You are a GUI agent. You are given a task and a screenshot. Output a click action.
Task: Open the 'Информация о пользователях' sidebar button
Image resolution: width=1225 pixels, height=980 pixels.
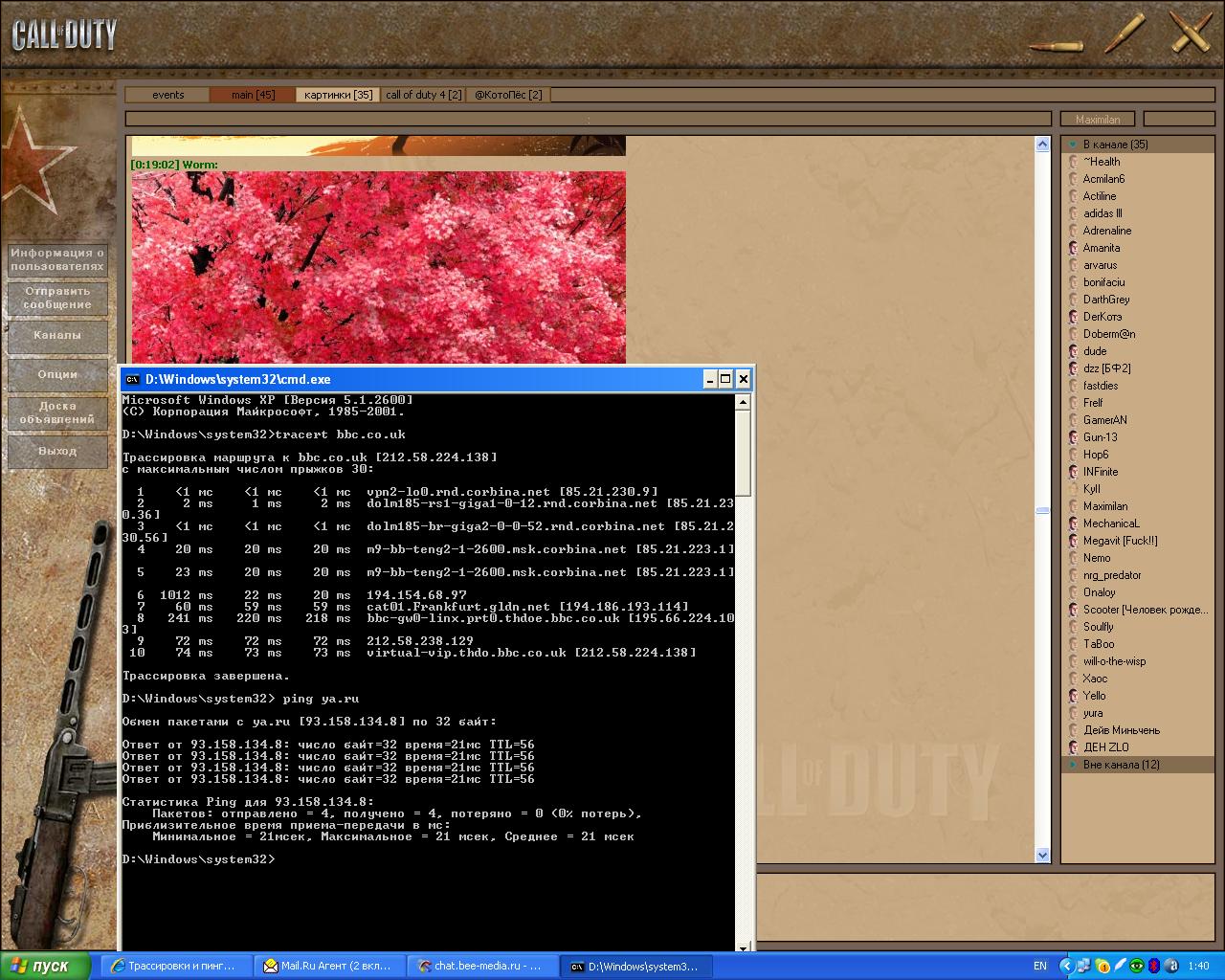point(57,259)
